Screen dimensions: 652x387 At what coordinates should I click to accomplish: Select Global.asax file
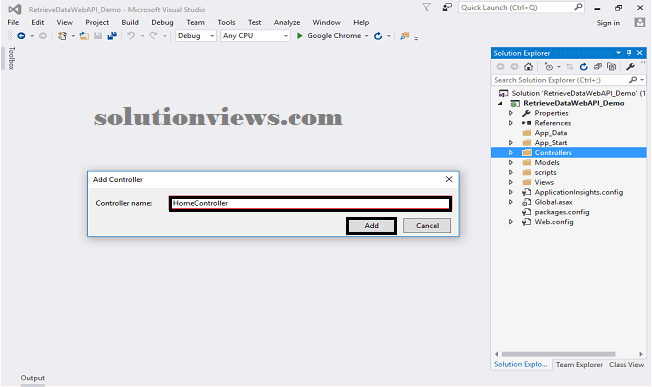553,202
